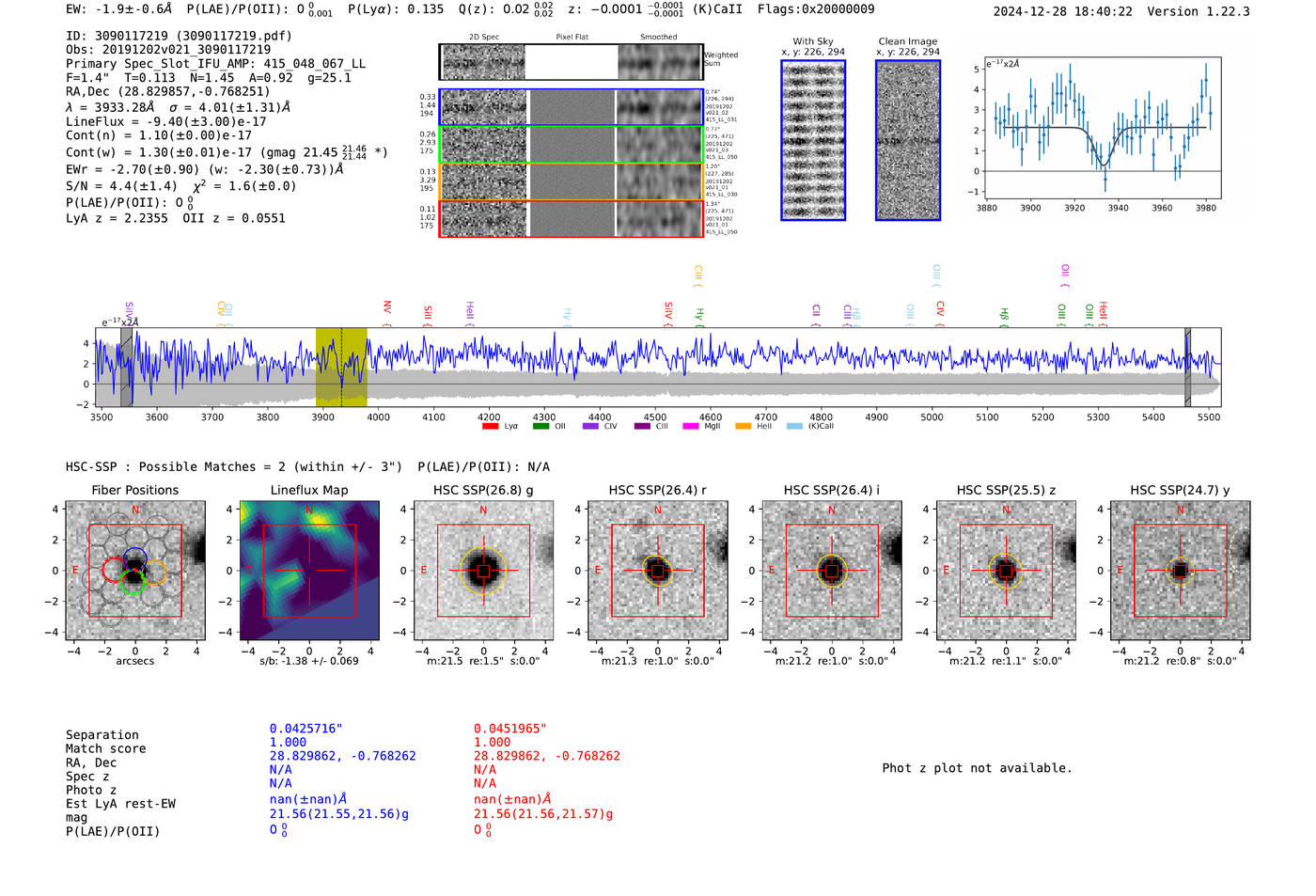Click the red Lyα legend swatch
The height and width of the screenshot is (896, 1316).
pyautogui.click(x=490, y=426)
